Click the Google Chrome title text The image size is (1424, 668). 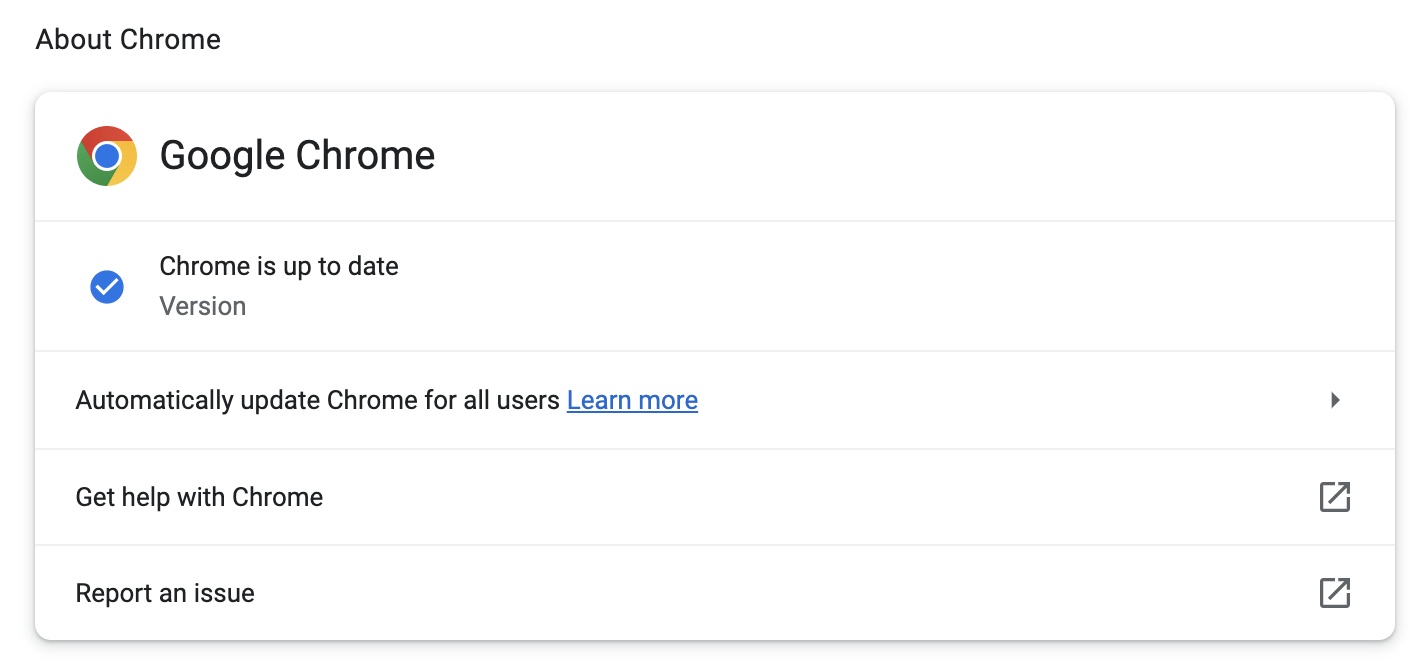(297, 156)
